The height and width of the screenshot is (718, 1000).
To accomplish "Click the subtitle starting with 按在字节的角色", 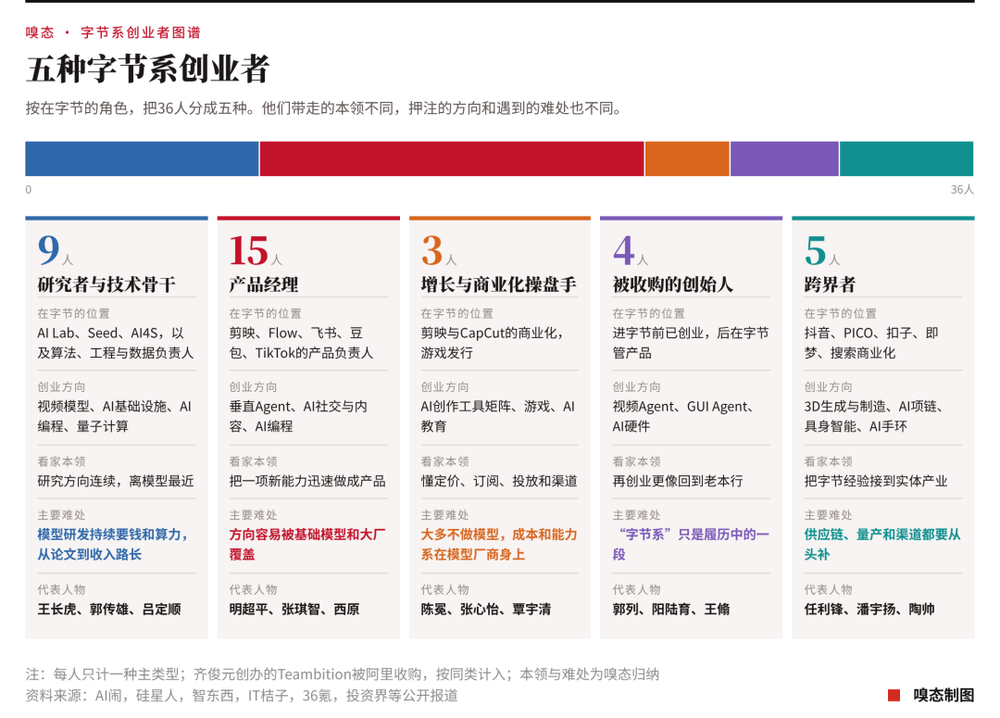I will (x=323, y=108).
